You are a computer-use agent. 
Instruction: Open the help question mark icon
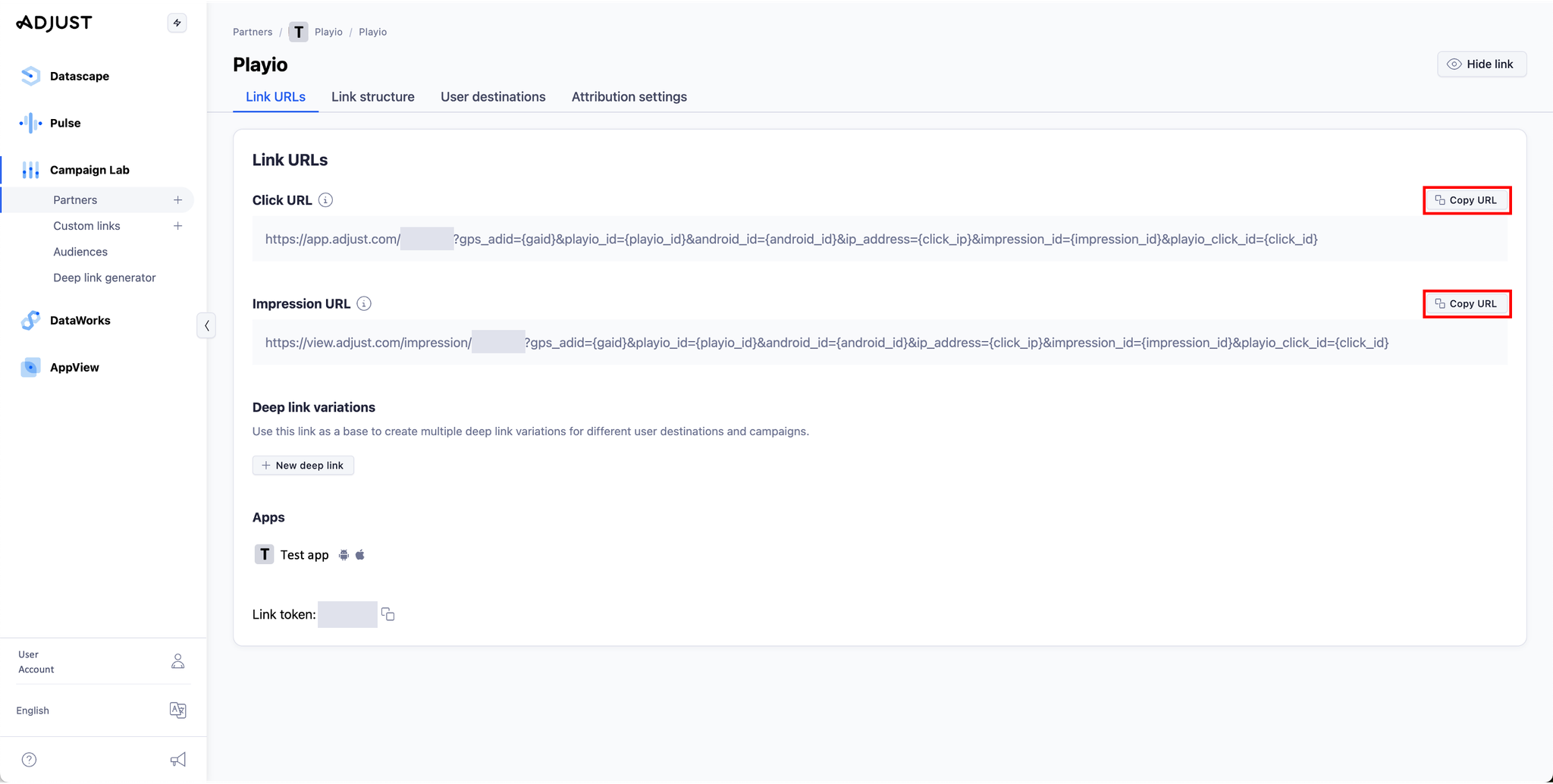[x=30, y=760]
